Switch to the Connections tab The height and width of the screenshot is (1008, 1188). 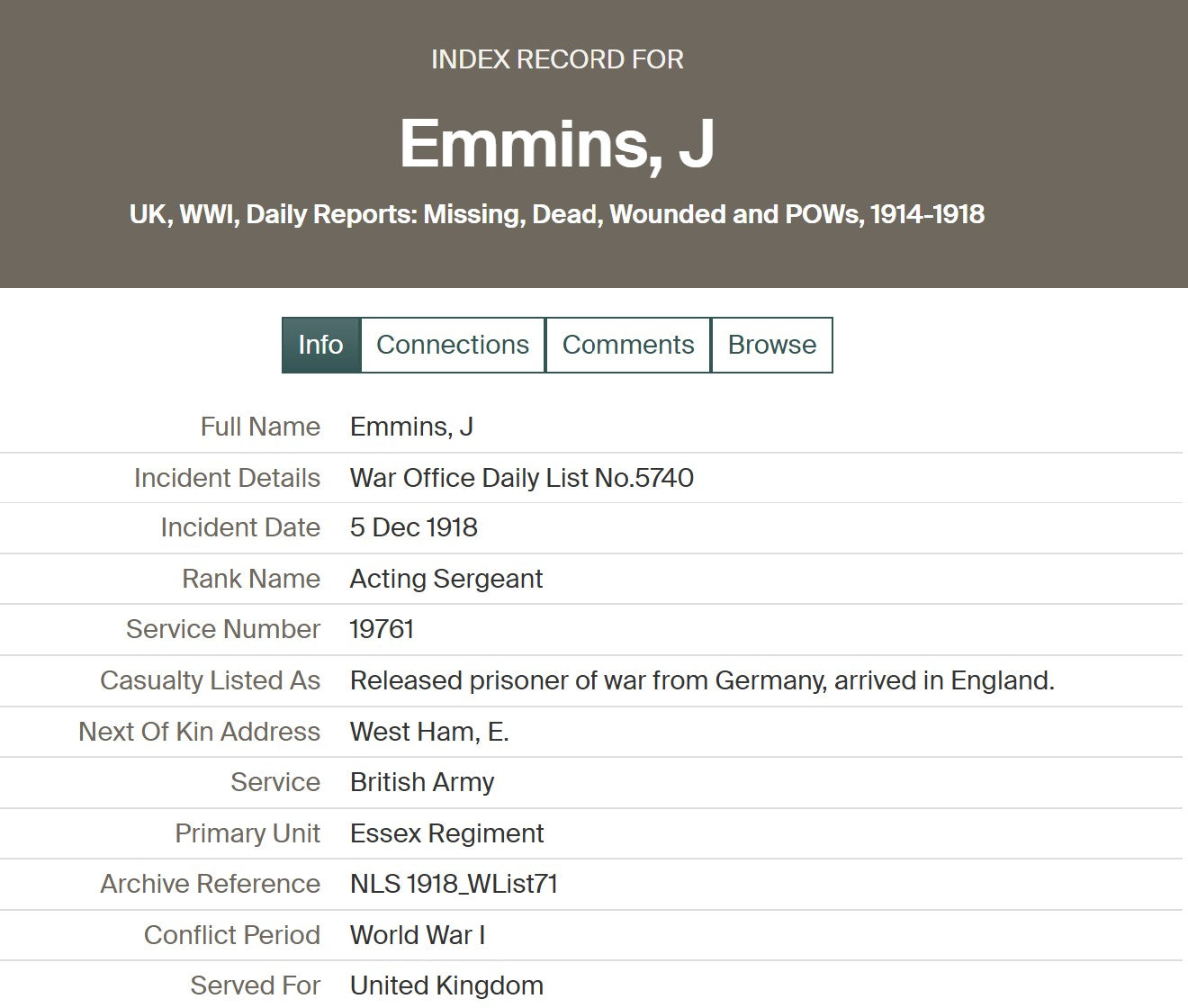[x=453, y=345]
